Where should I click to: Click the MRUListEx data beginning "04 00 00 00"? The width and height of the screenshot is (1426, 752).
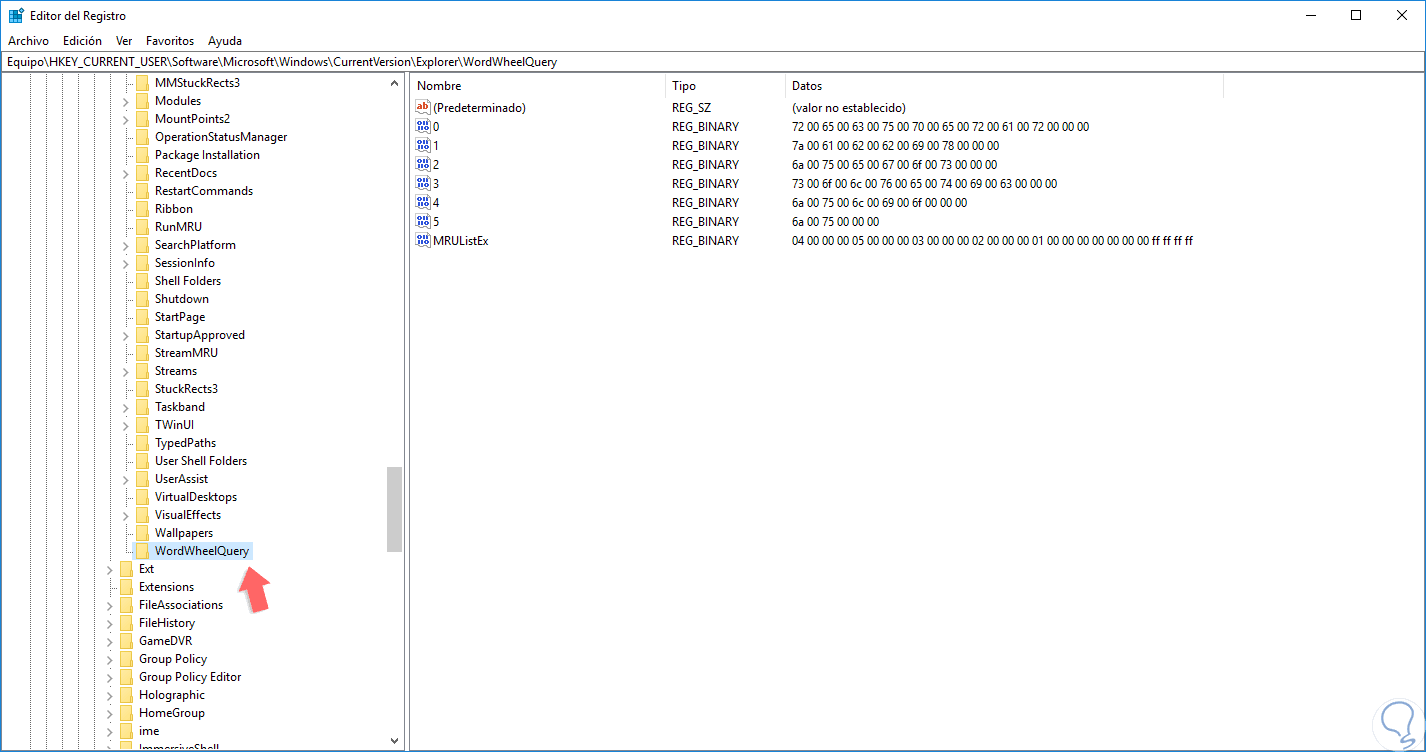pyautogui.click(x=992, y=240)
